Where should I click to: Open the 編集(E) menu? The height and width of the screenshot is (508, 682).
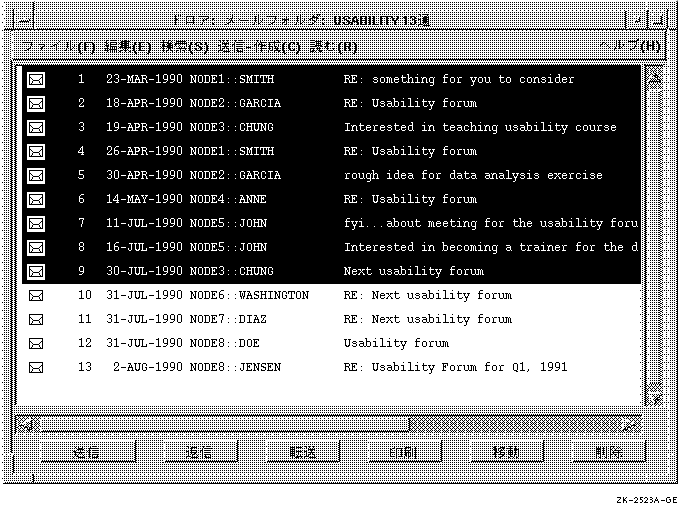(128, 47)
